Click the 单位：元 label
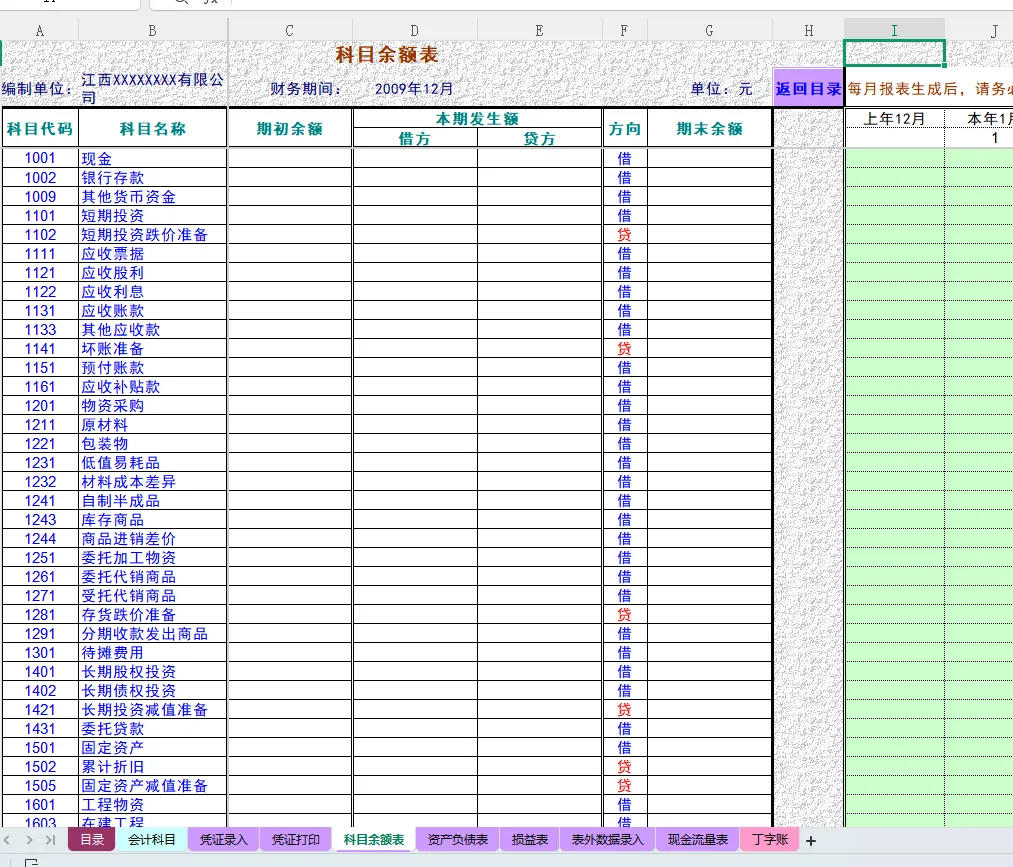This screenshot has height=867, width=1013. point(721,89)
